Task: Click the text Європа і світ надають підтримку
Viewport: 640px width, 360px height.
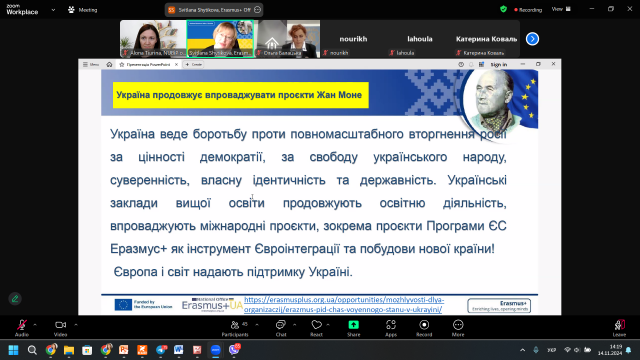Action: (233, 272)
